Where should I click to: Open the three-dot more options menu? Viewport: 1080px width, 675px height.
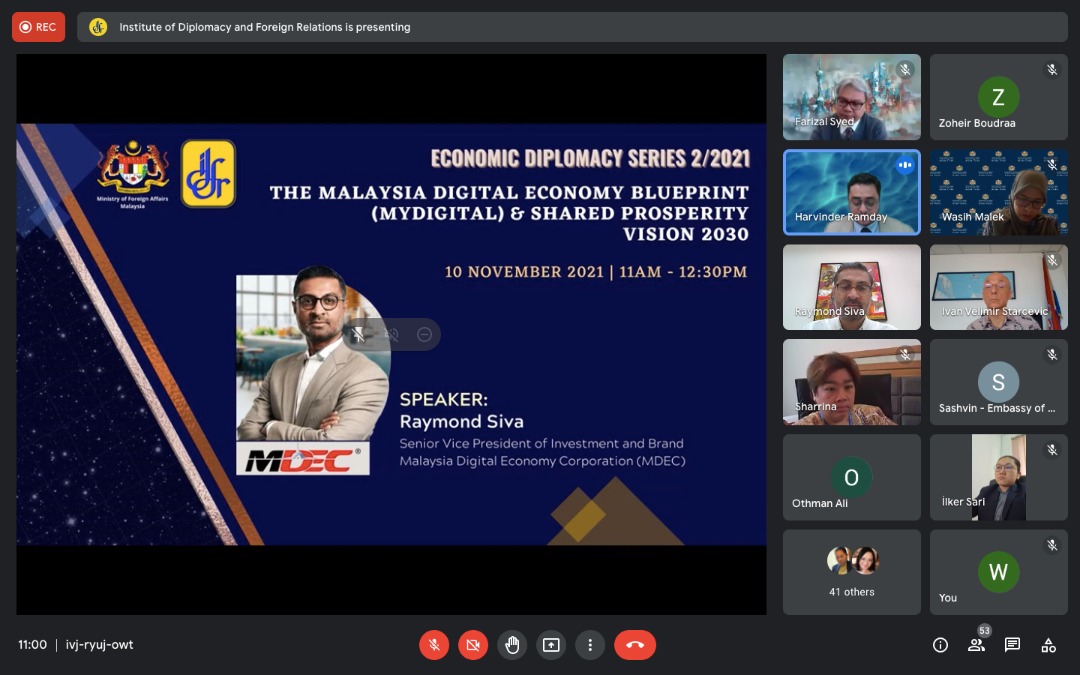590,645
